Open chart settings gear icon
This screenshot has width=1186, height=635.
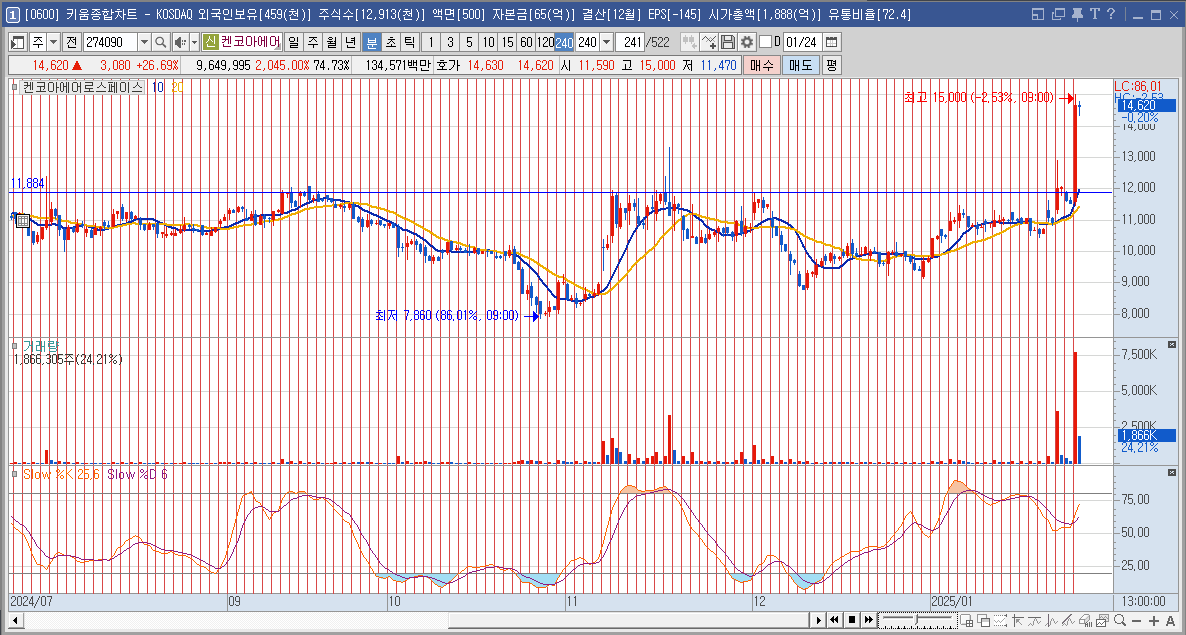[747, 42]
